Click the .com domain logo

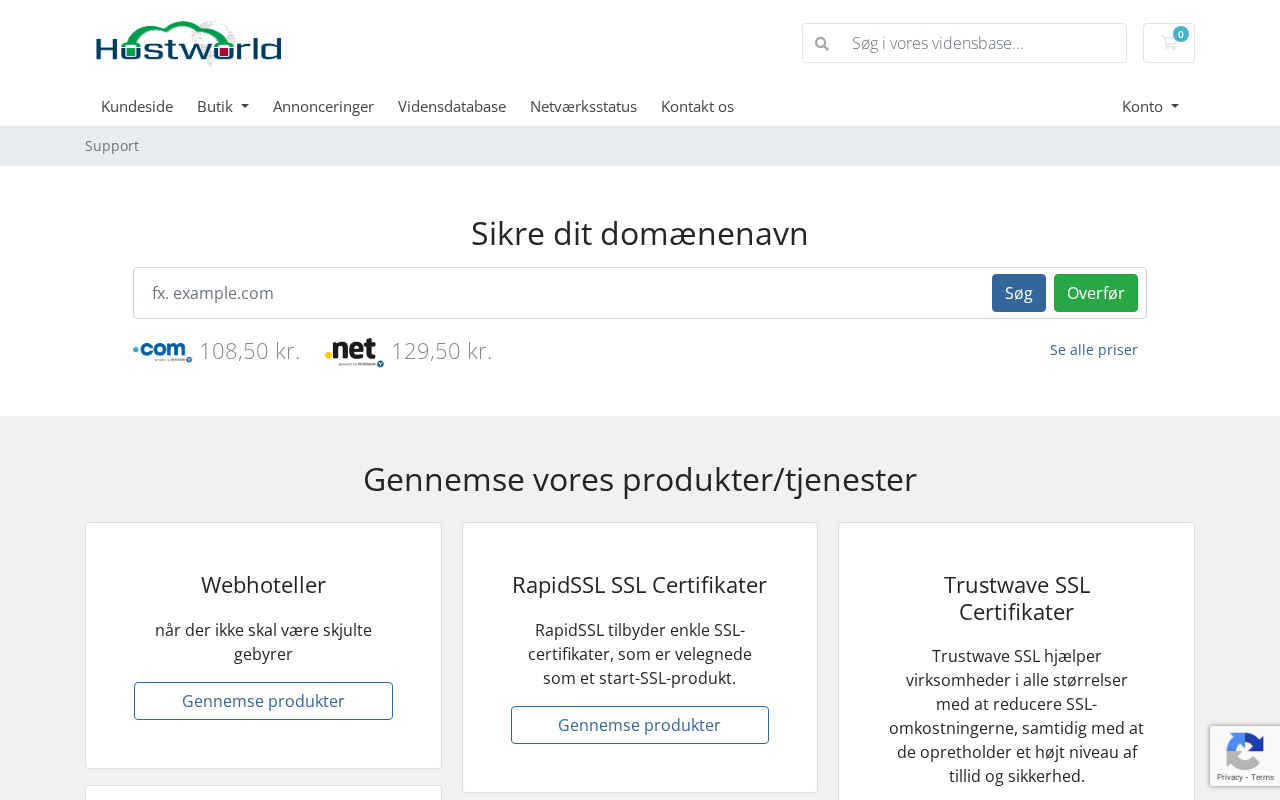pyautogui.click(x=162, y=351)
